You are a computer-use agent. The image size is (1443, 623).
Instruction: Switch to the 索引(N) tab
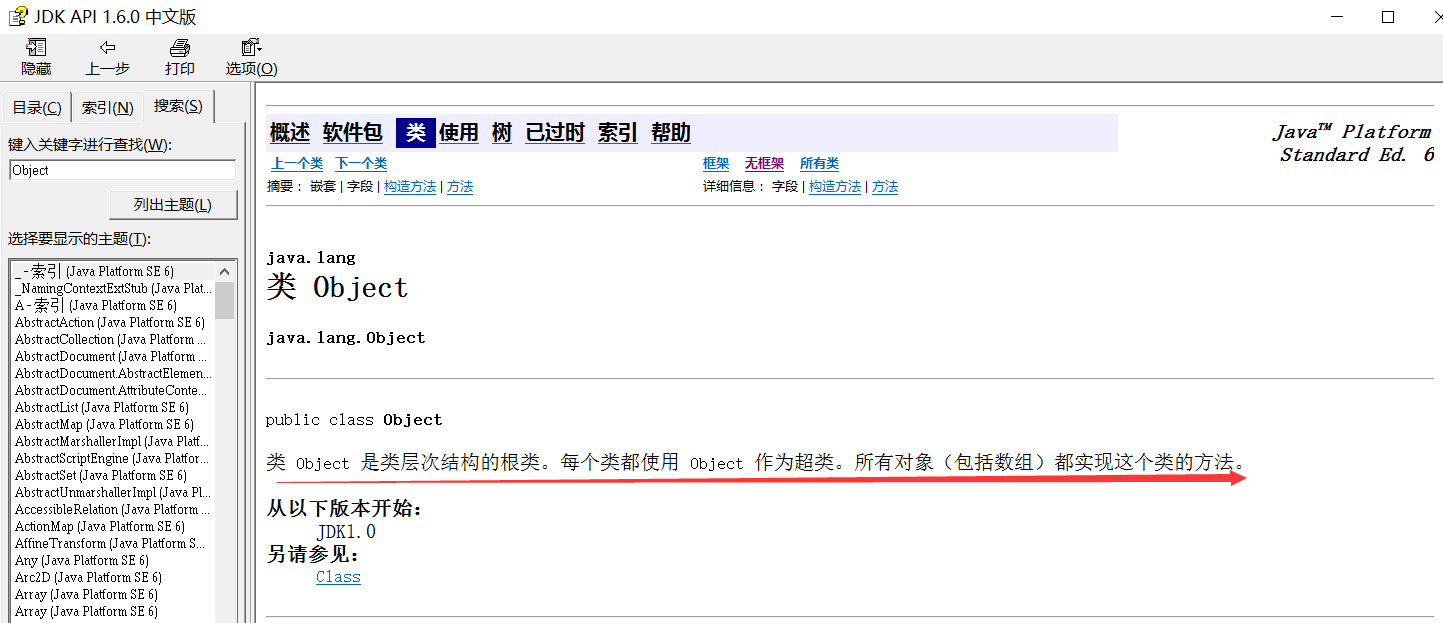tap(107, 108)
